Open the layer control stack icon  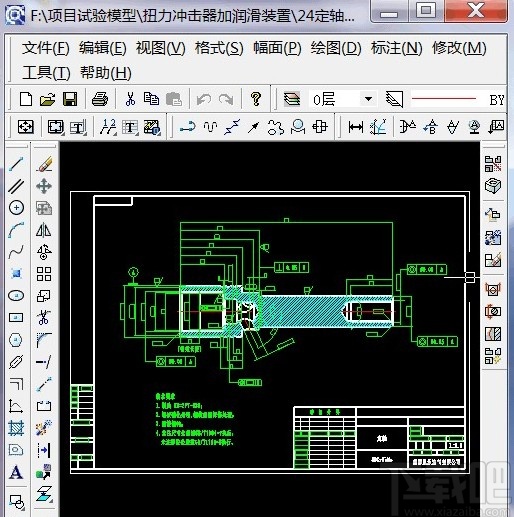point(292,99)
